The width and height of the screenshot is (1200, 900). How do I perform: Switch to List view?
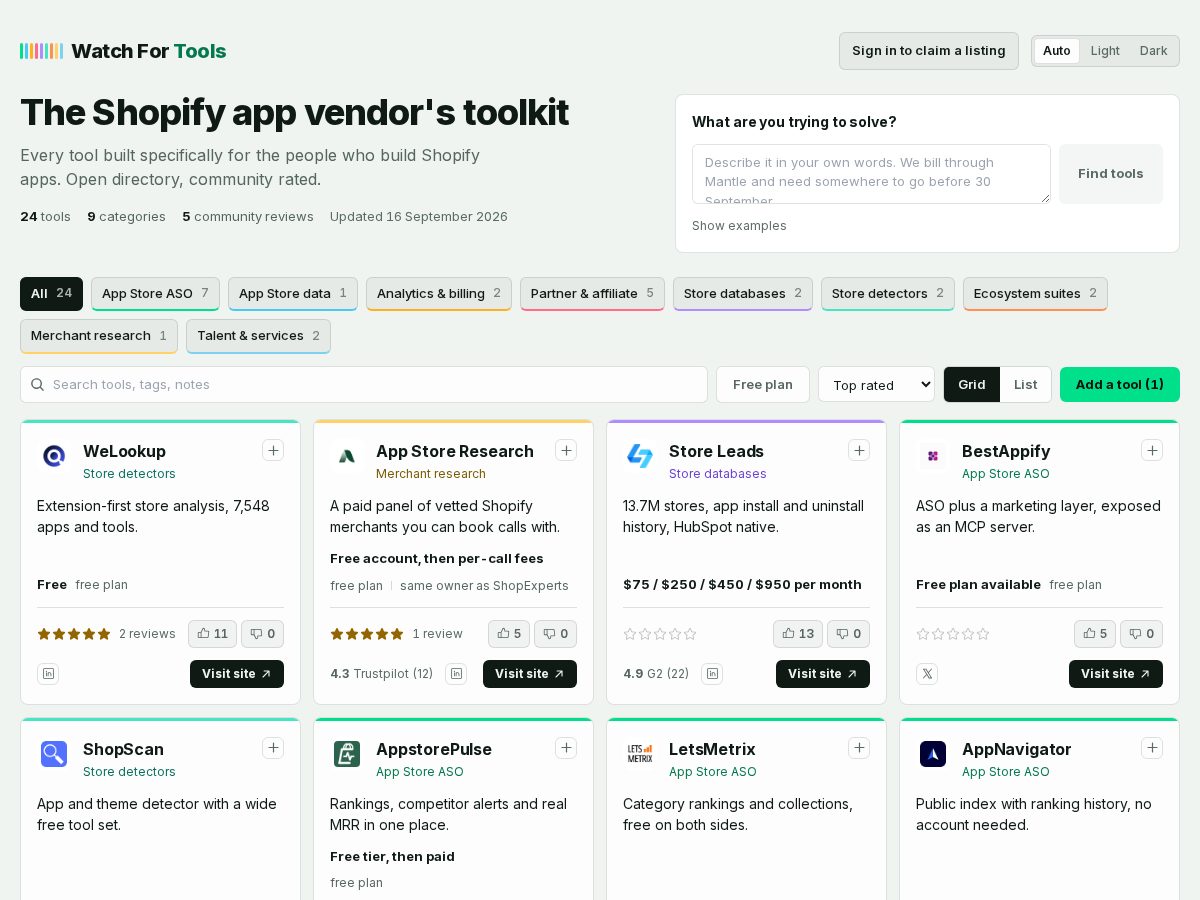coord(1026,385)
